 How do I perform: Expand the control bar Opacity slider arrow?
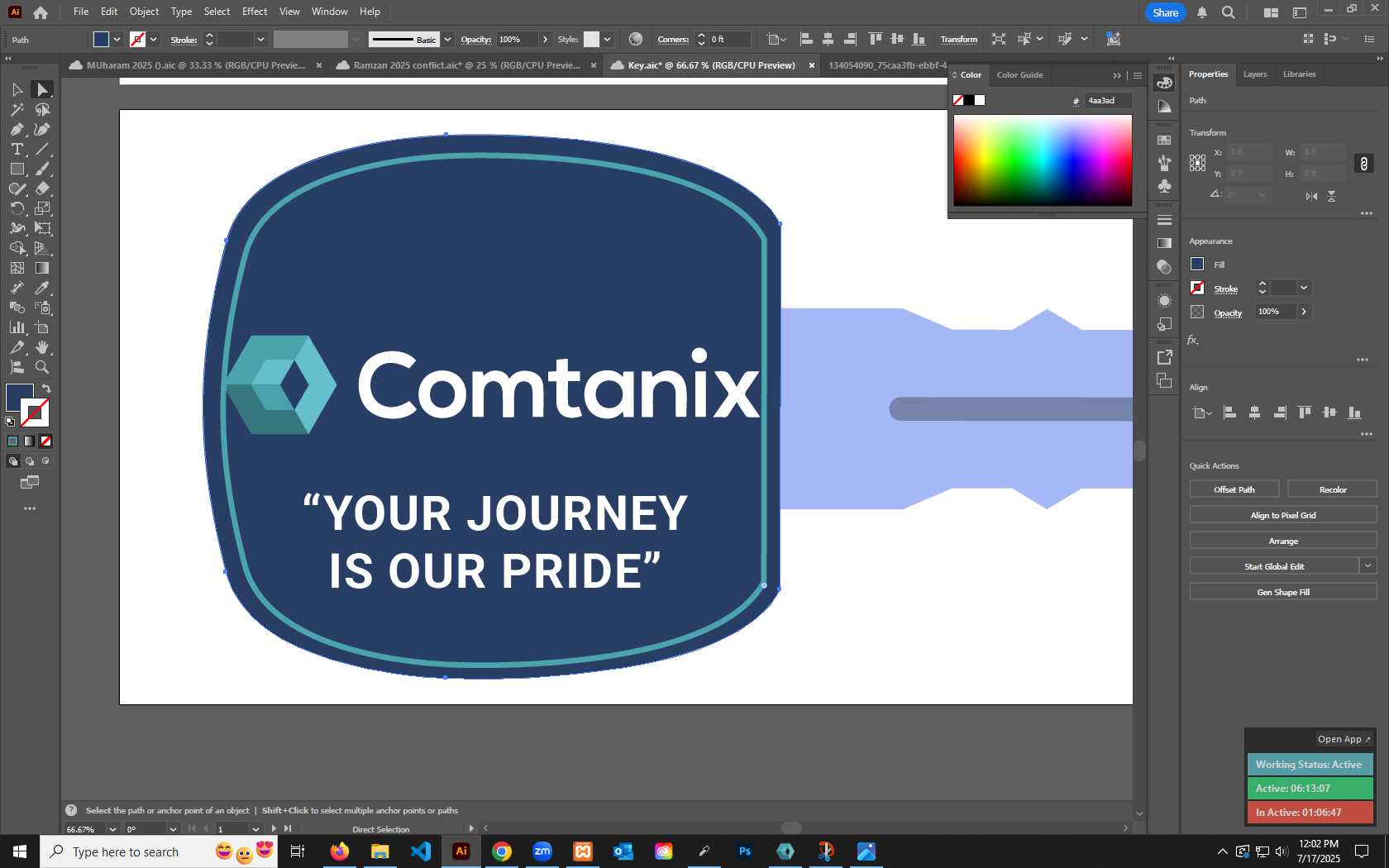[545, 39]
